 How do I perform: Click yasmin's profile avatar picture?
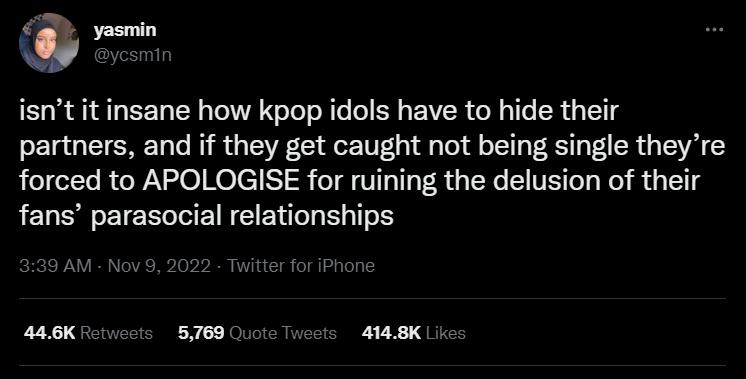(49, 43)
